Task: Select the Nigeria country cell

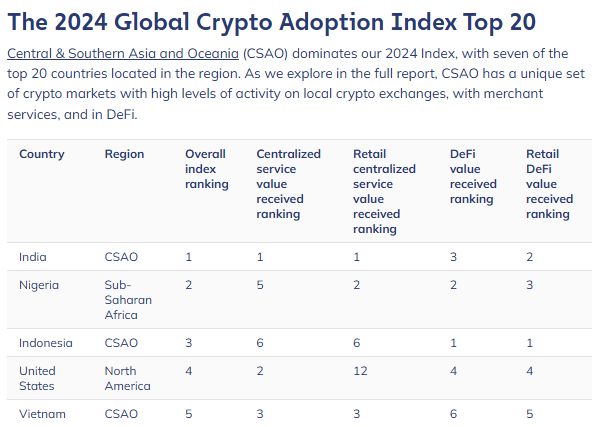Action: coord(39,285)
